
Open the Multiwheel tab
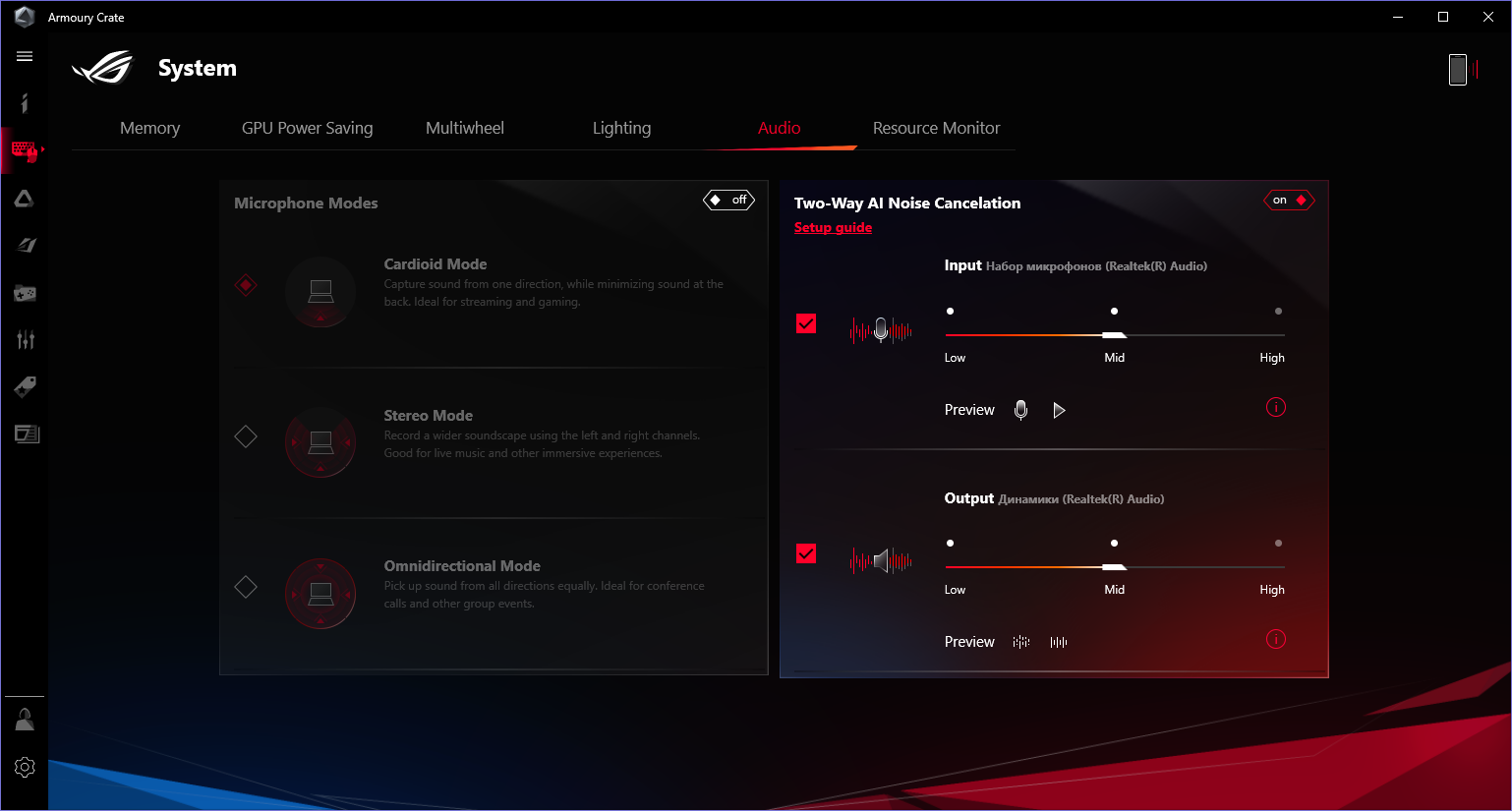click(465, 128)
